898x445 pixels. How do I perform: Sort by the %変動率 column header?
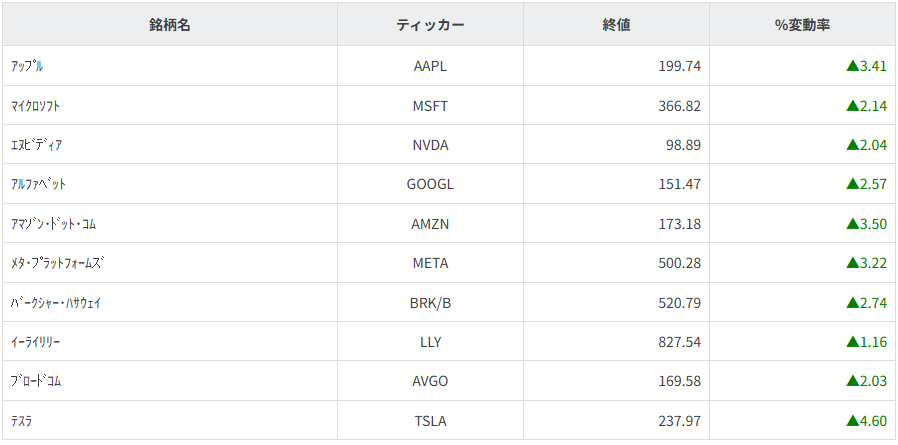[802, 25]
